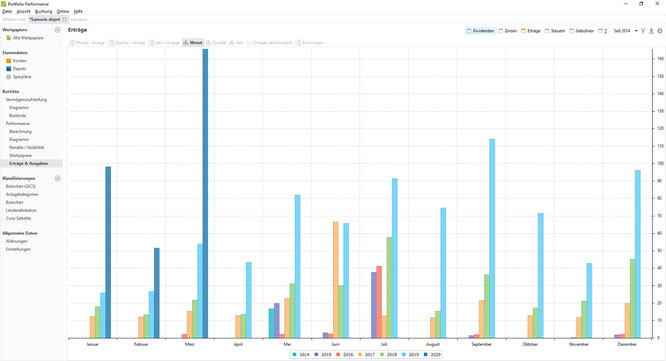Open Berechnung under Performance
This screenshot has height=361, width=666.
coord(20,132)
